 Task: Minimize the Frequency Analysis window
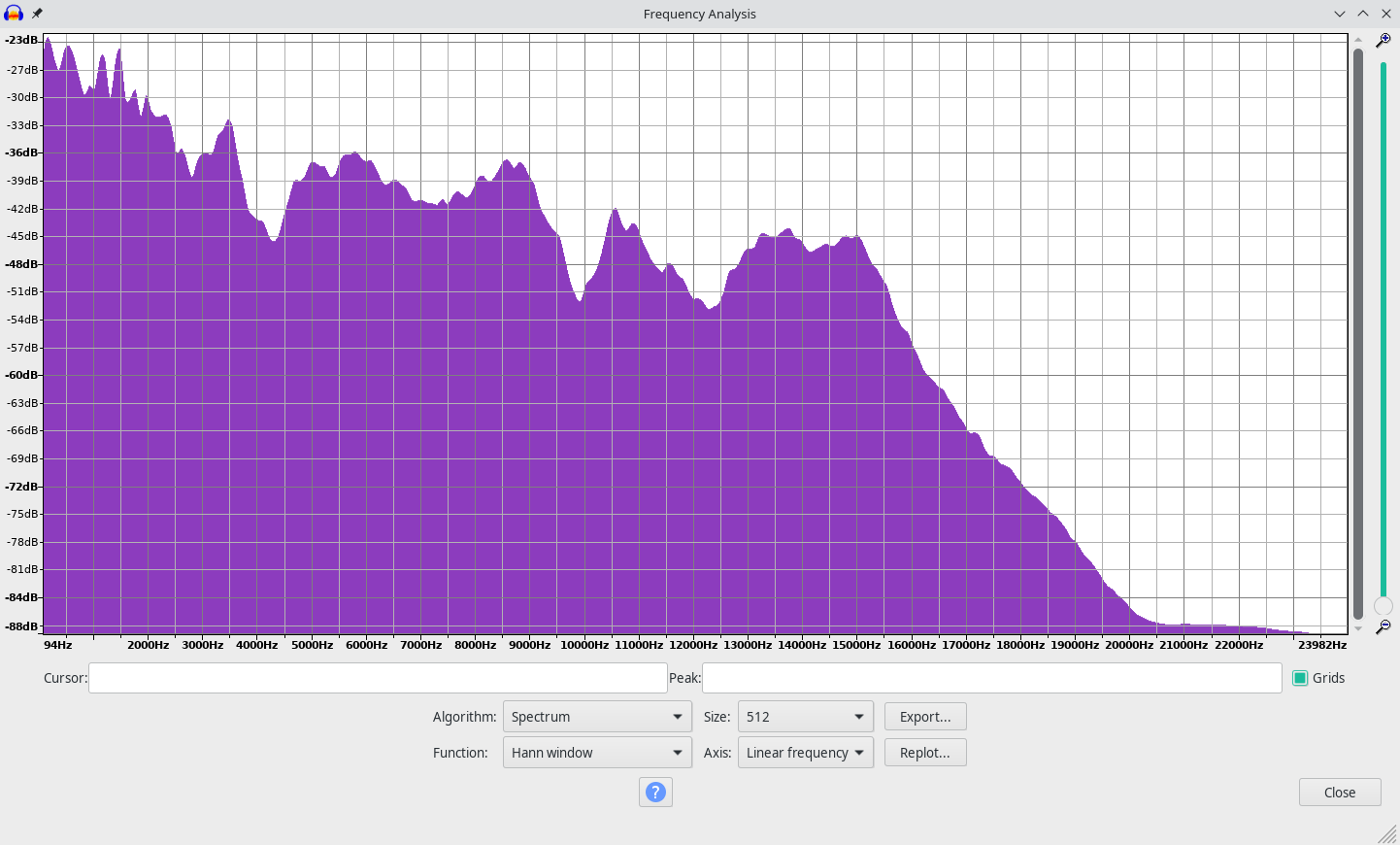point(1340,14)
